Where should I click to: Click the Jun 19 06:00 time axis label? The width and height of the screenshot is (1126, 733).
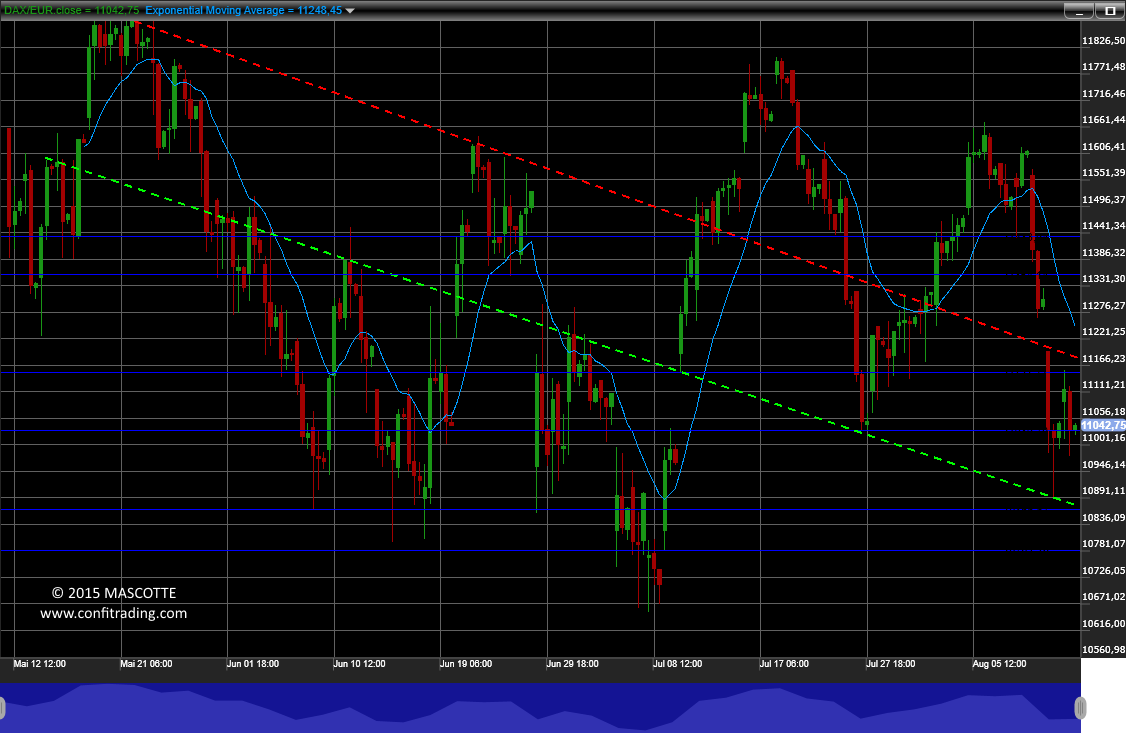tap(465, 664)
